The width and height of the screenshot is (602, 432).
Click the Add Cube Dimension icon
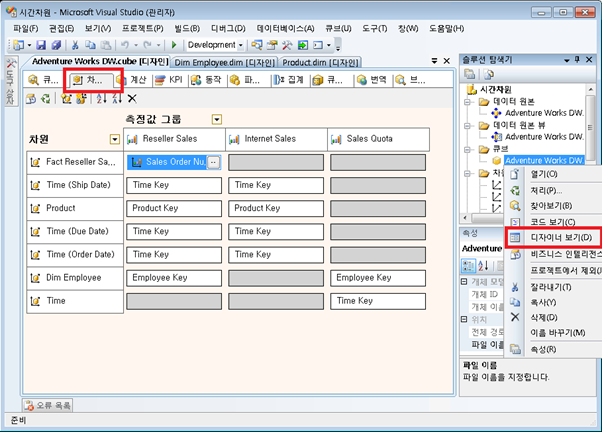66,99
